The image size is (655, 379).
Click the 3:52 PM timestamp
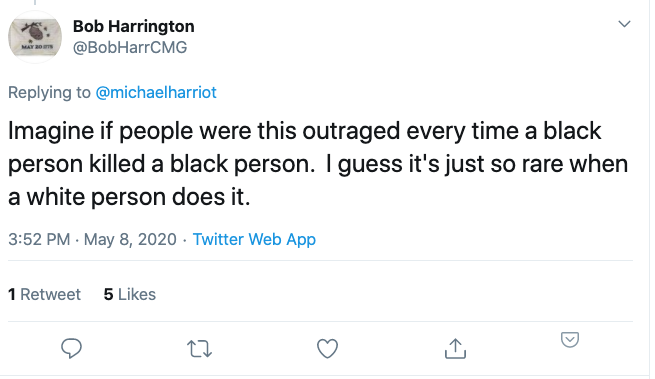(x=39, y=239)
